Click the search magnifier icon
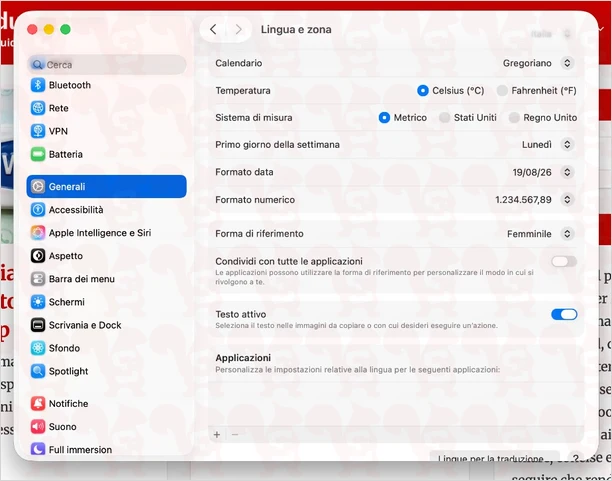The height and width of the screenshot is (481, 612). [37, 65]
